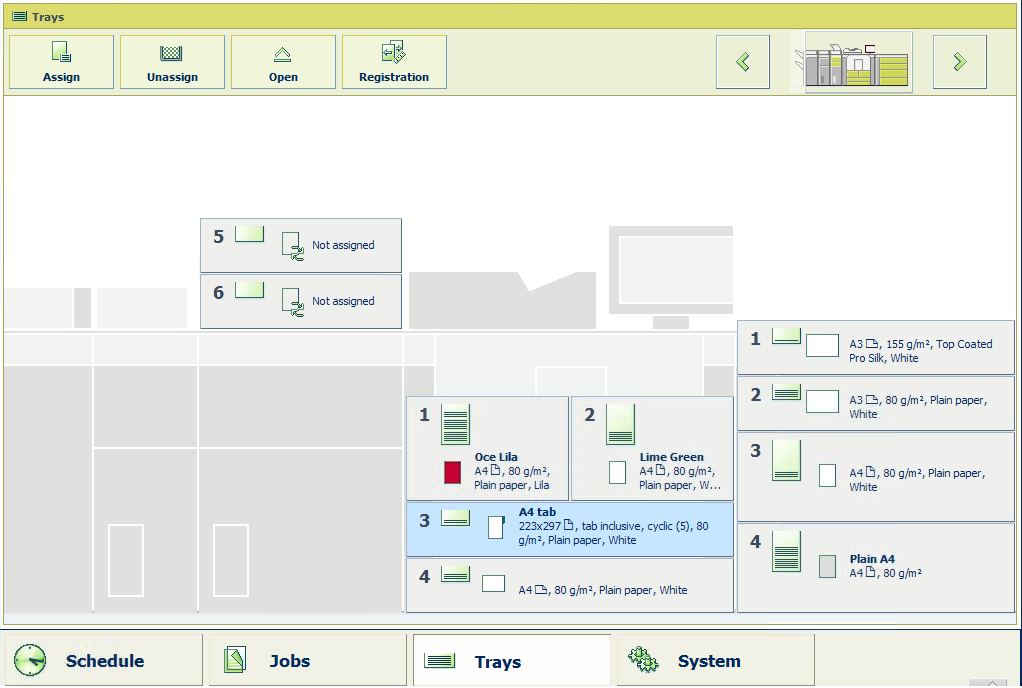Select the highlighted A4 tab tray
1022x688 pixels.
tap(569, 529)
